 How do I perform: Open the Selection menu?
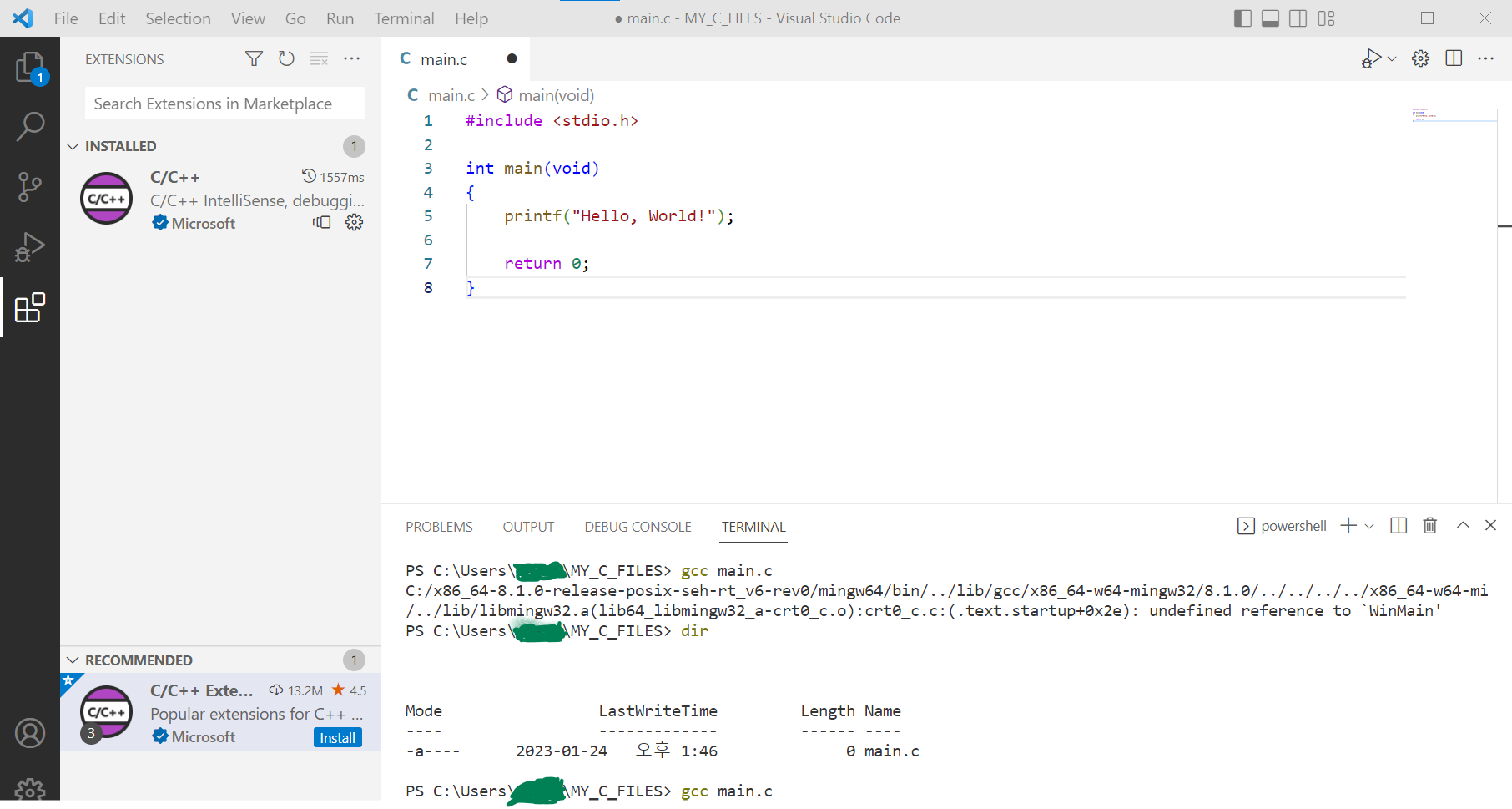[x=178, y=18]
